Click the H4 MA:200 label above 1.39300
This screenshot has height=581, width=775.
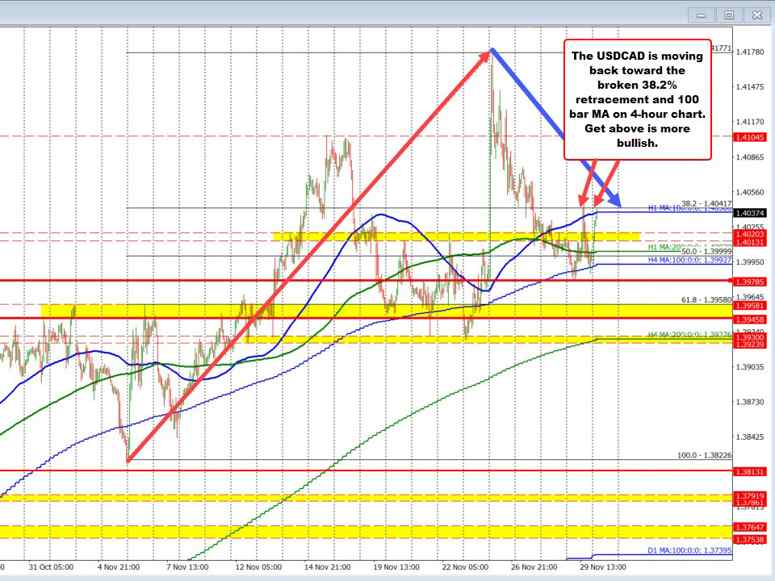click(x=690, y=335)
